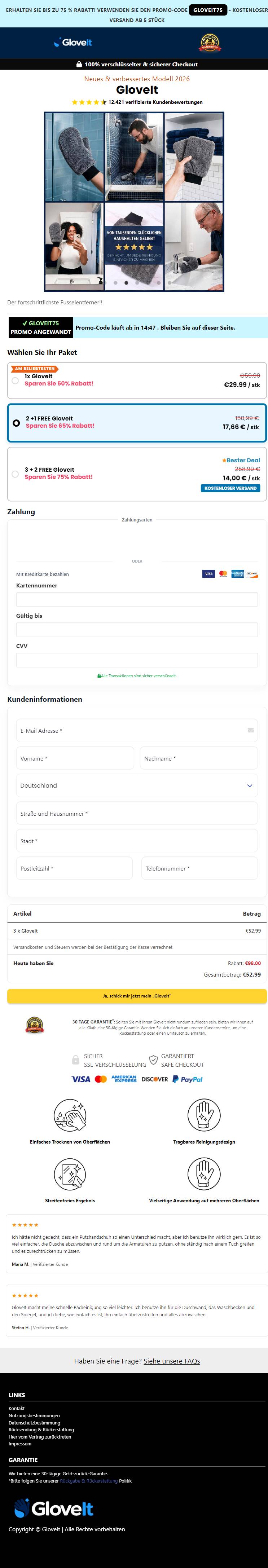Open the Siehe unsere FAQs link
This screenshot has width=268, height=1568.
point(172,1361)
